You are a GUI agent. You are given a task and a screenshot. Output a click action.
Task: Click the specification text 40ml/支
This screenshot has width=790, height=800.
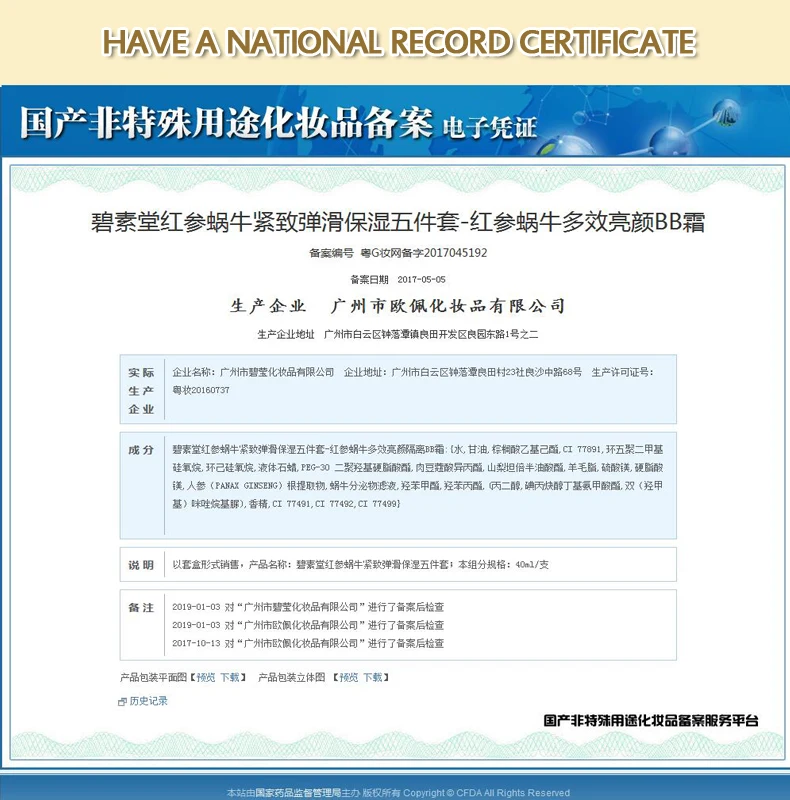pyautogui.click(x=532, y=564)
